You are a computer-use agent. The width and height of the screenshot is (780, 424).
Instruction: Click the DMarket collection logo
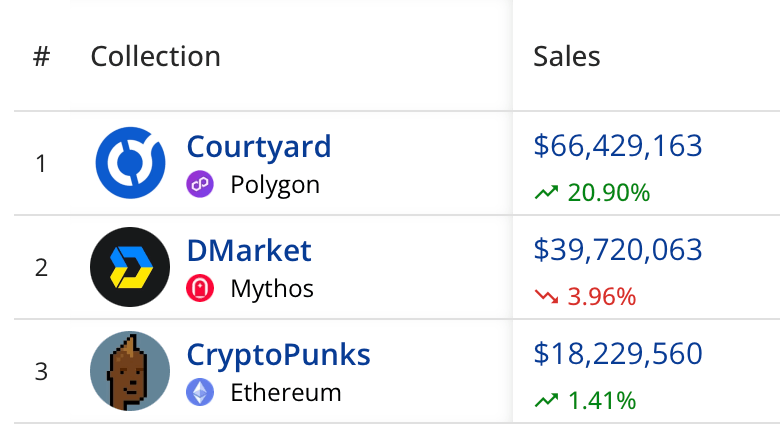(130, 267)
